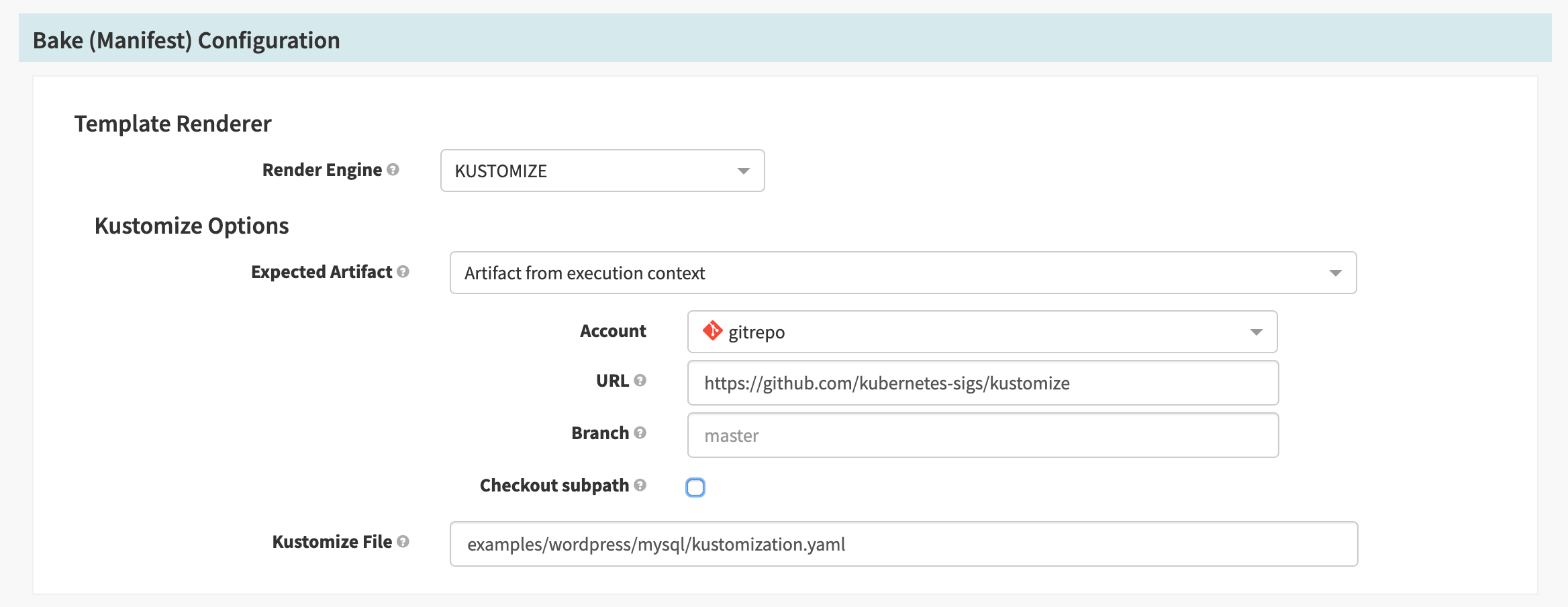This screenshot has height=607, width=1568.
Task: Click the Account label text
Action: 613,331
